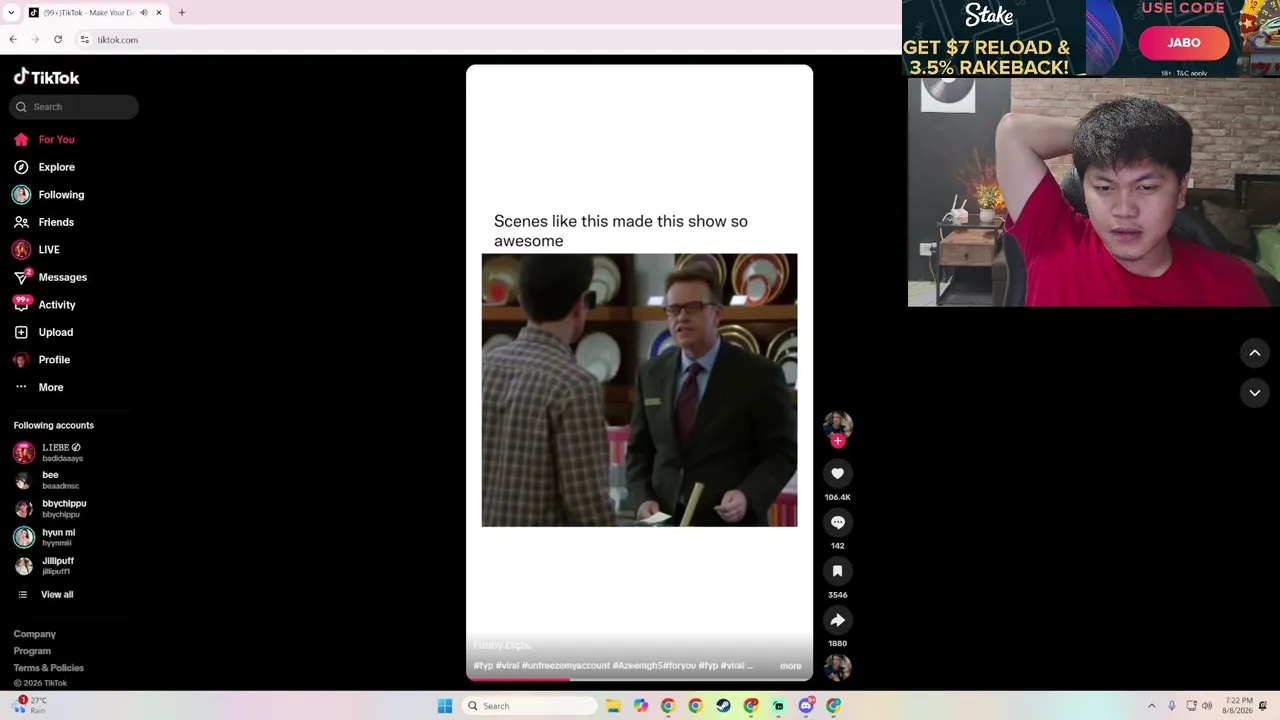
Task: Open Discord from the taskbar
Action: coord(806,706)
